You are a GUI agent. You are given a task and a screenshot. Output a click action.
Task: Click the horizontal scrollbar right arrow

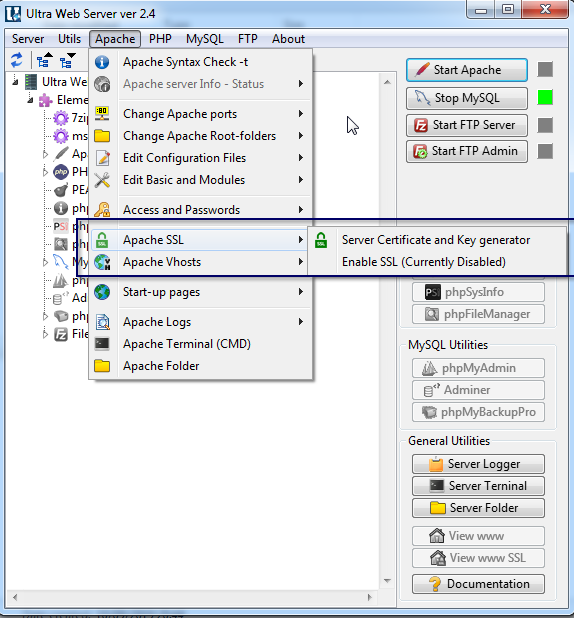(x=369, y=597)
